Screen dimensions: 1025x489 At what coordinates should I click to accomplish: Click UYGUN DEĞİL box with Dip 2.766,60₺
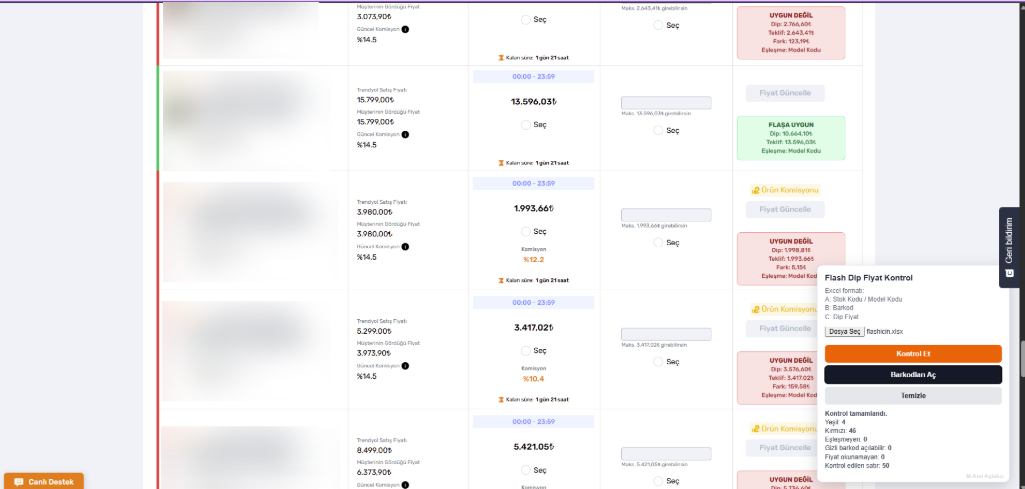(x=790, y=33)
